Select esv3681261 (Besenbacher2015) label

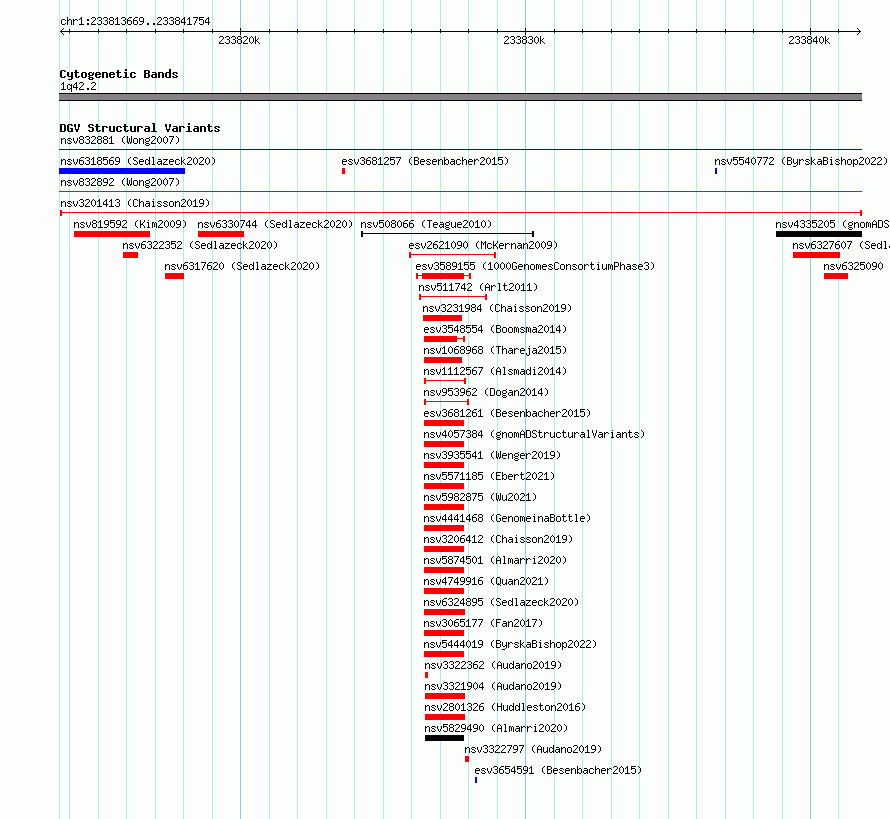[x=507, y=413]
